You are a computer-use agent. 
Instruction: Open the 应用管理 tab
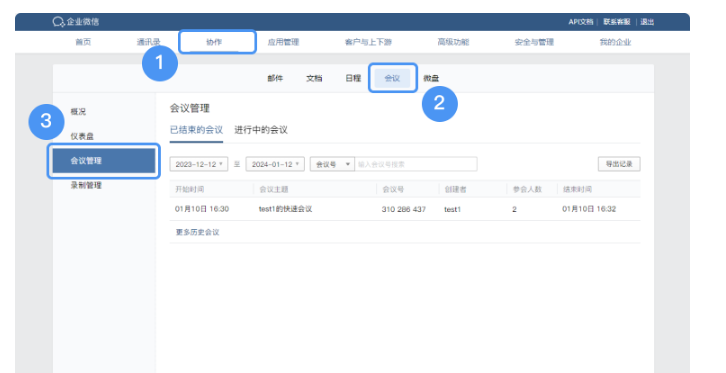coord(283,42)
